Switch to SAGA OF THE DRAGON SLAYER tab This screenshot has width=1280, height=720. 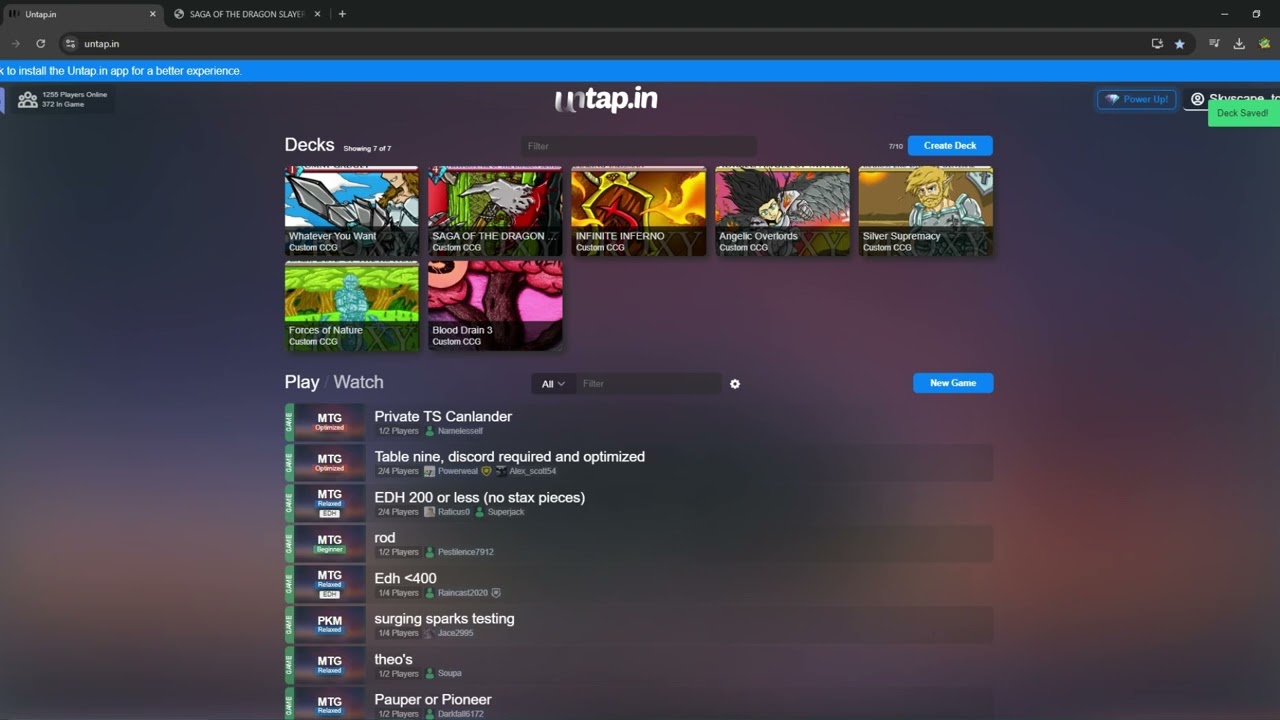[x=246, y=14]
